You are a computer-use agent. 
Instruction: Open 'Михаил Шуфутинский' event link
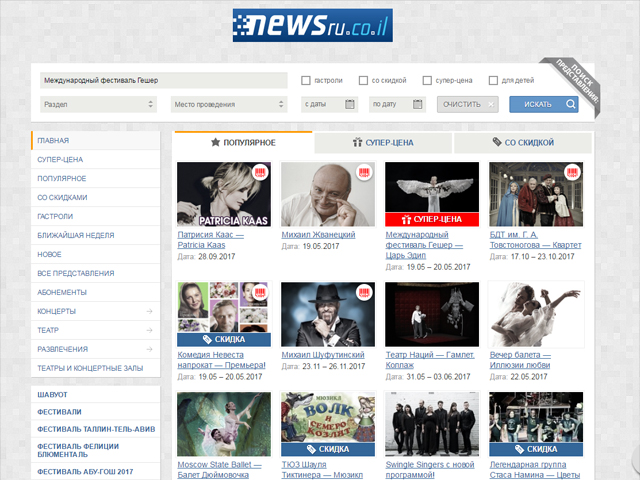click(x=323, y=355)
